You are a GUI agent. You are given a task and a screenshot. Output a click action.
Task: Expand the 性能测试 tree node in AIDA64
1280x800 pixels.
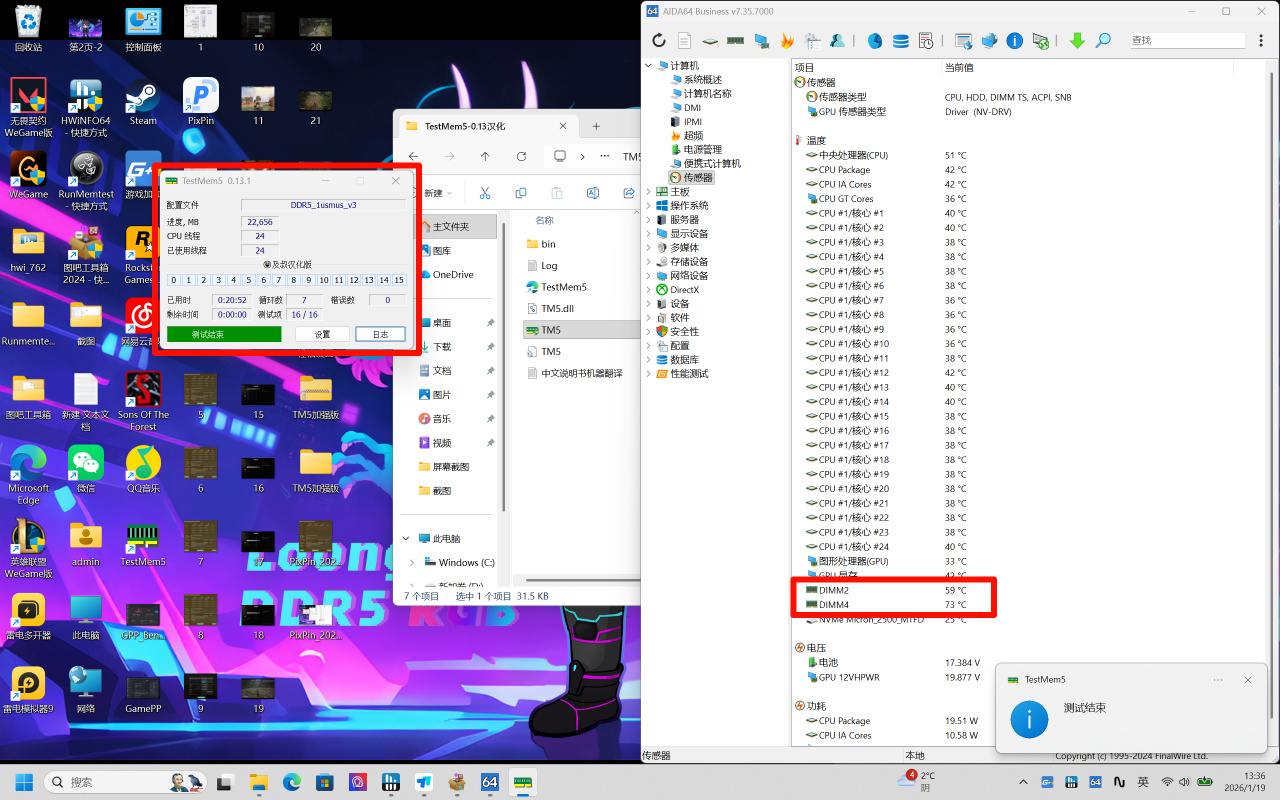[647, 374]
